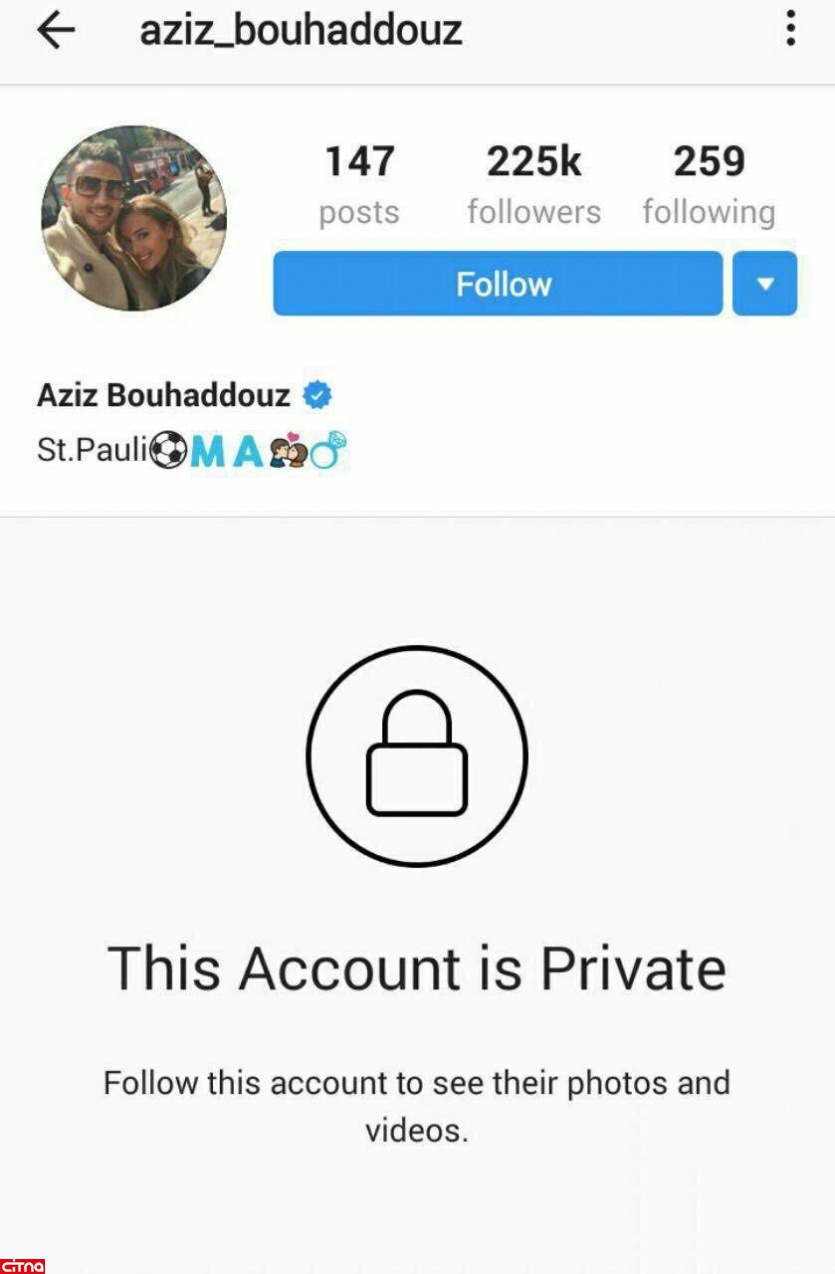View the 225k followers list
This screenshot has width=835, height=1274.
point(534,185)
